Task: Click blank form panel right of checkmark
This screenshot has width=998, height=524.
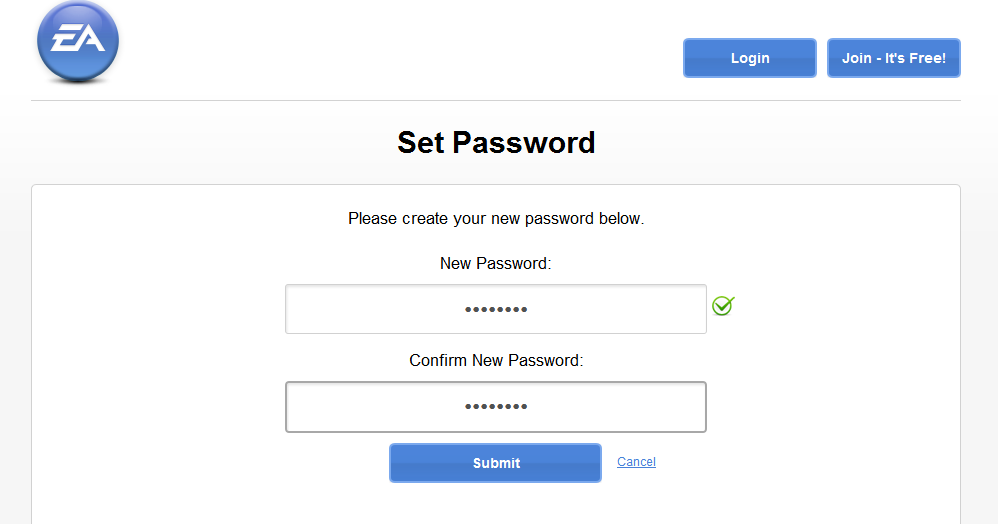Action: coord(847,306)
